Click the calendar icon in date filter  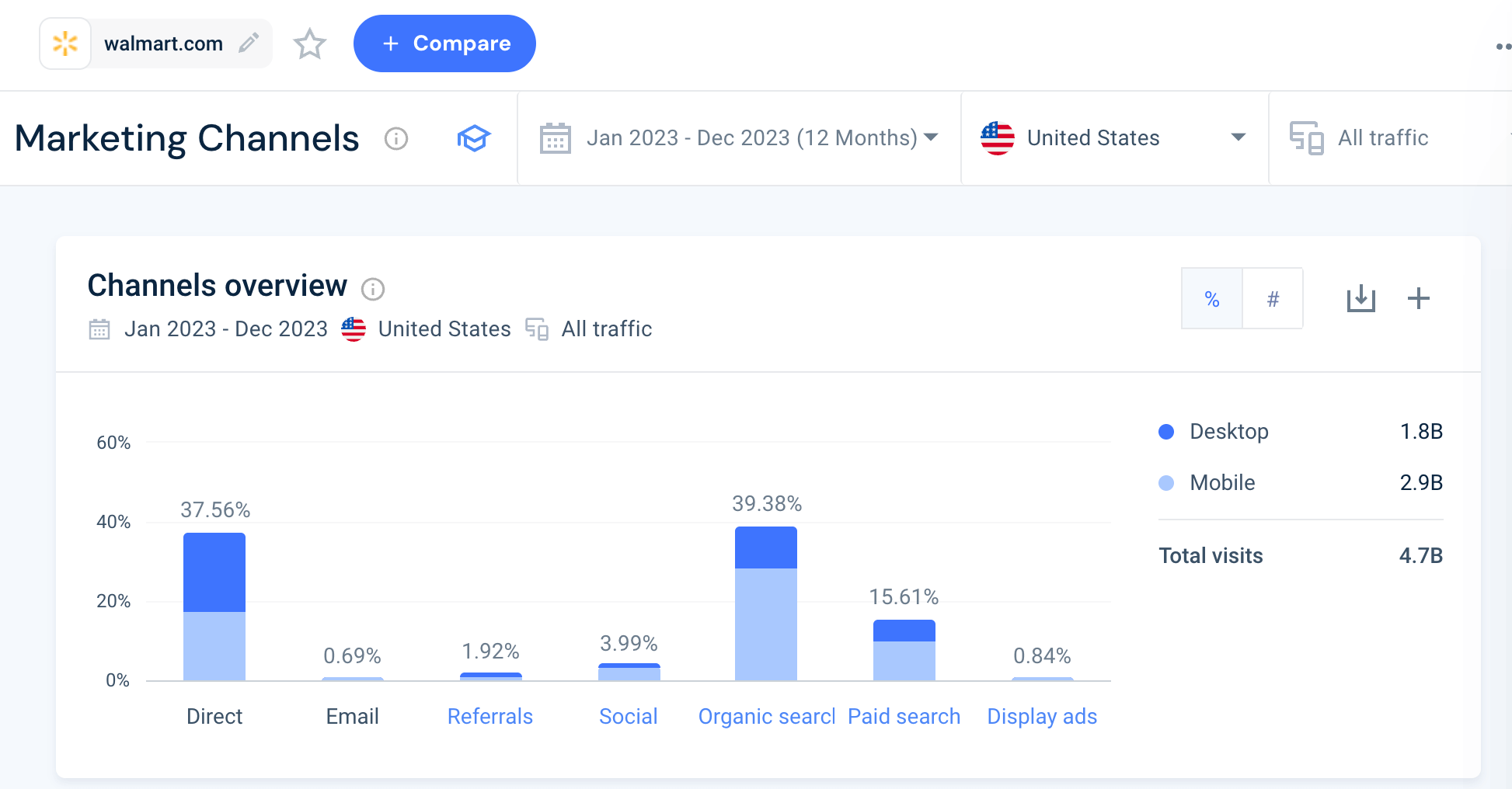coord(556,138)
